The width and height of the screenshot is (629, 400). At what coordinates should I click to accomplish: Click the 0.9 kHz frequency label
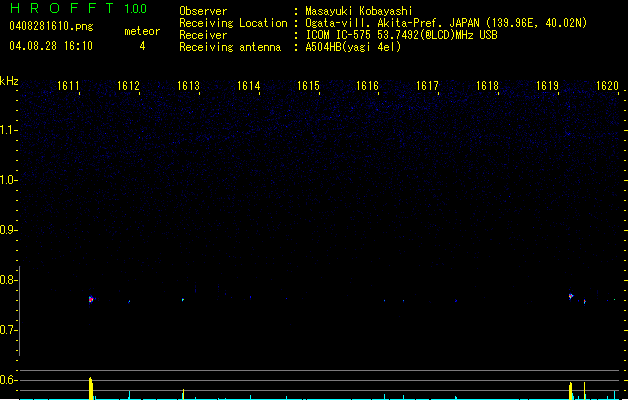click(7, 230)
